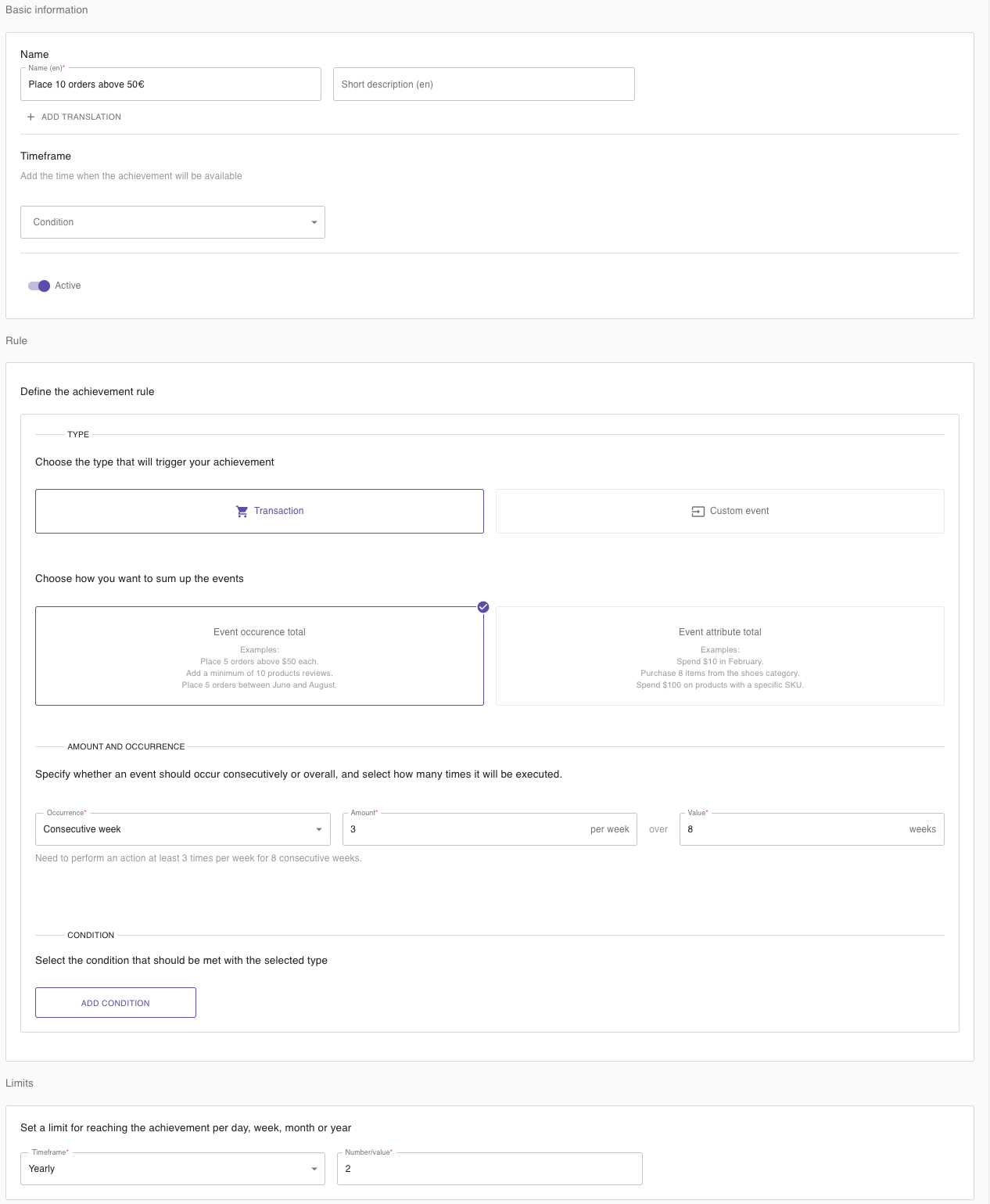Choose Custom event as the trigger type

tap(720, 511)
